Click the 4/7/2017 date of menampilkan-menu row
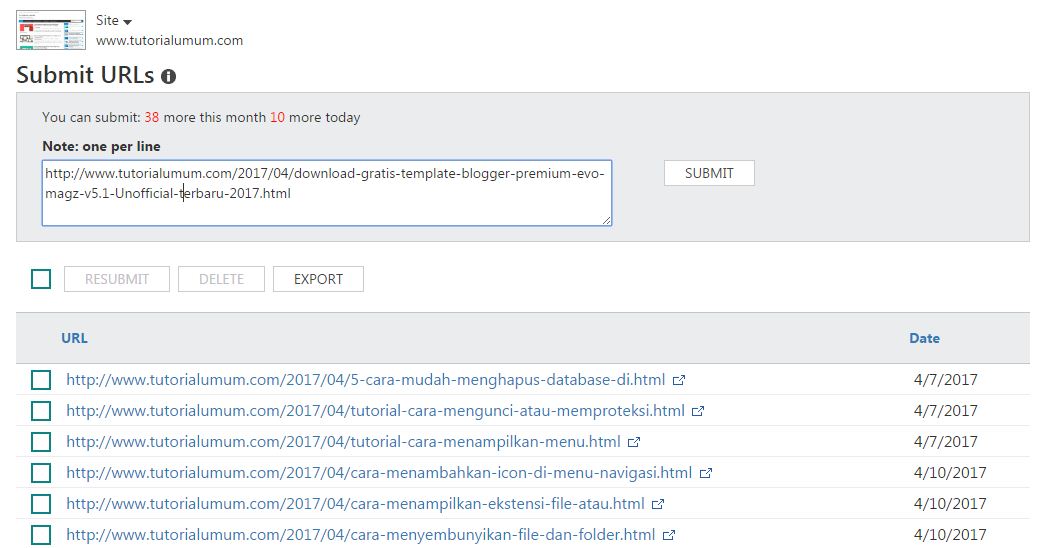This screenshot has height=548, width=1041. click(x=945, y=442)
